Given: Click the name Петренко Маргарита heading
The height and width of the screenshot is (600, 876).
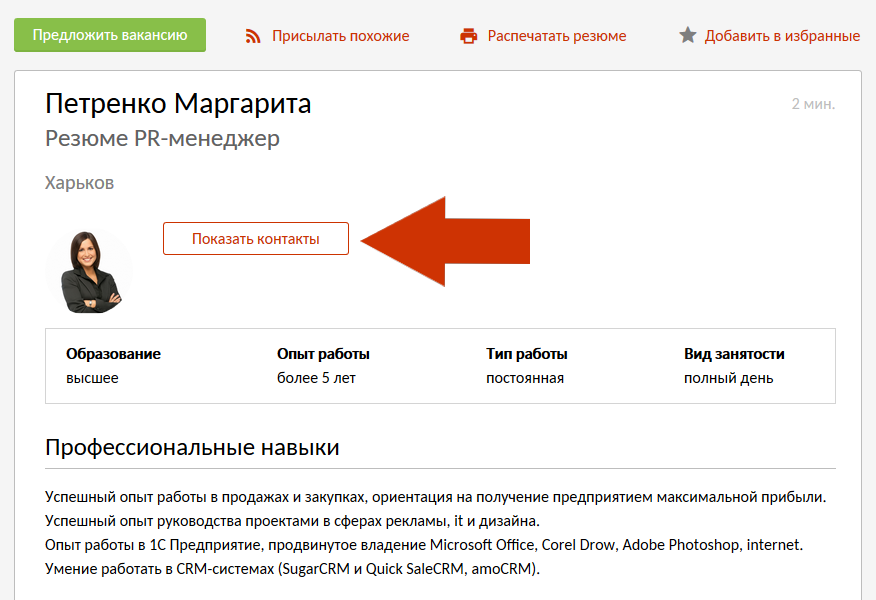Looking at the screenshot, I should pyautogui.click(x=178, y=104).
